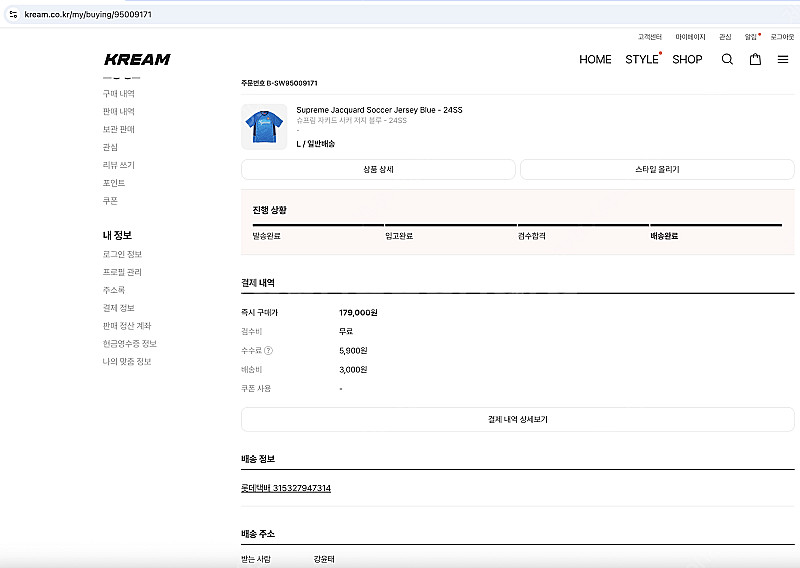Select 프로필 관리 in the sidebar
Screen dimensions: 800x568
(x=122, y=272)
